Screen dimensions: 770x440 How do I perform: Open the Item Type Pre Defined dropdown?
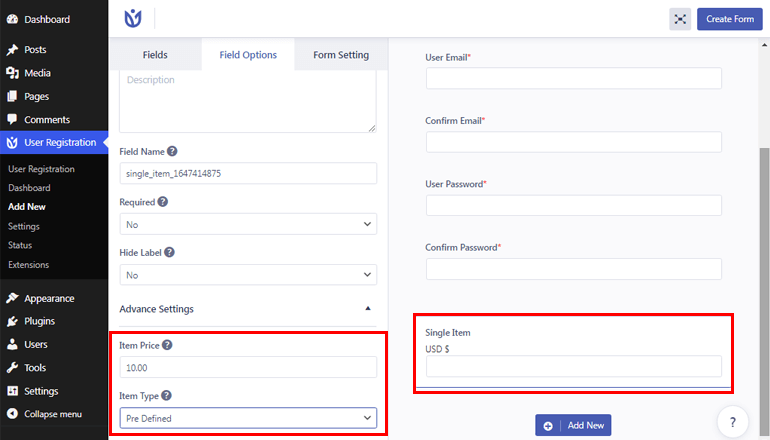tap(248, 418)
